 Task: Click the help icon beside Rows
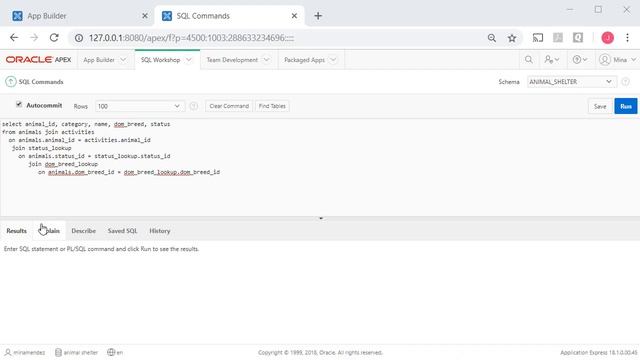coord(193,106)
